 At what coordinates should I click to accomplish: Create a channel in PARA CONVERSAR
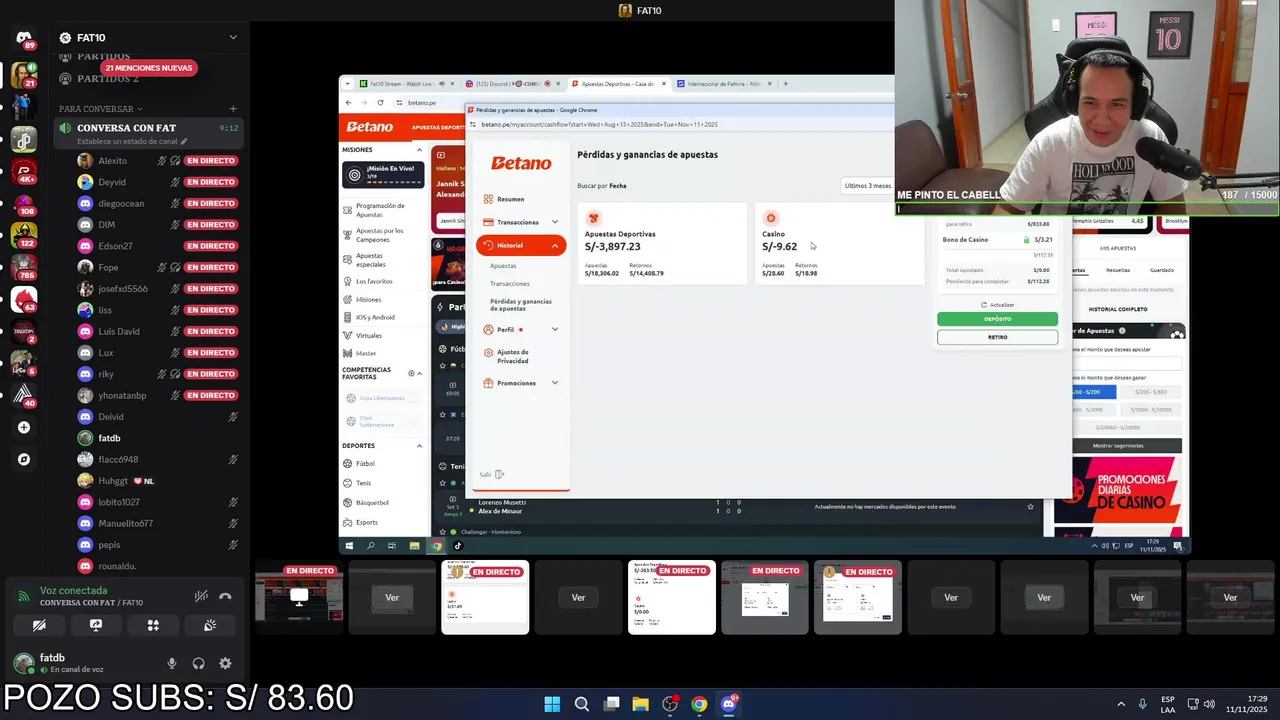point(233,109)
